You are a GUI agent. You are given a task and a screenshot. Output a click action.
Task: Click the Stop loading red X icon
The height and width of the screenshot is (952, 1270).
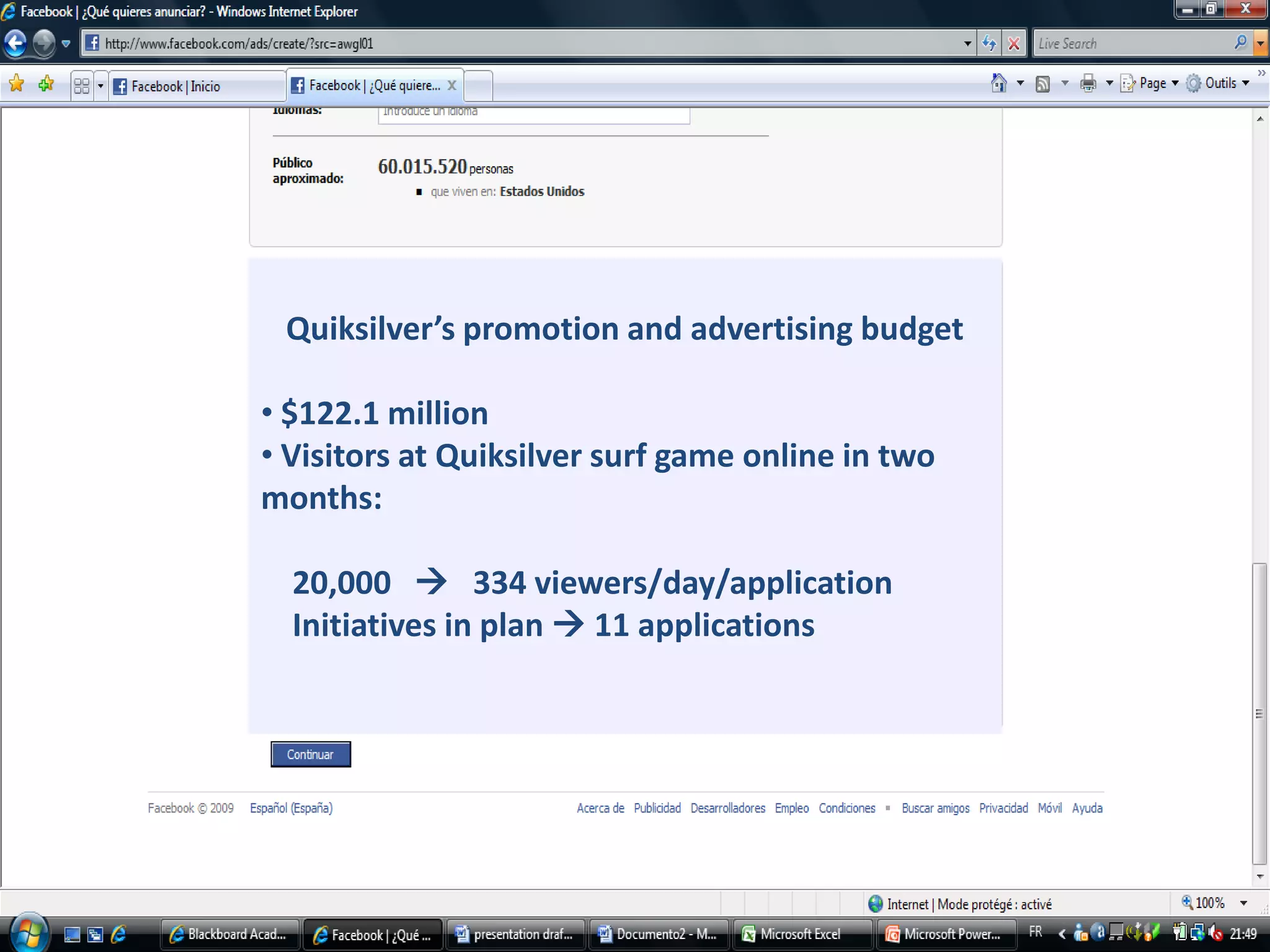click(1014, 43)
